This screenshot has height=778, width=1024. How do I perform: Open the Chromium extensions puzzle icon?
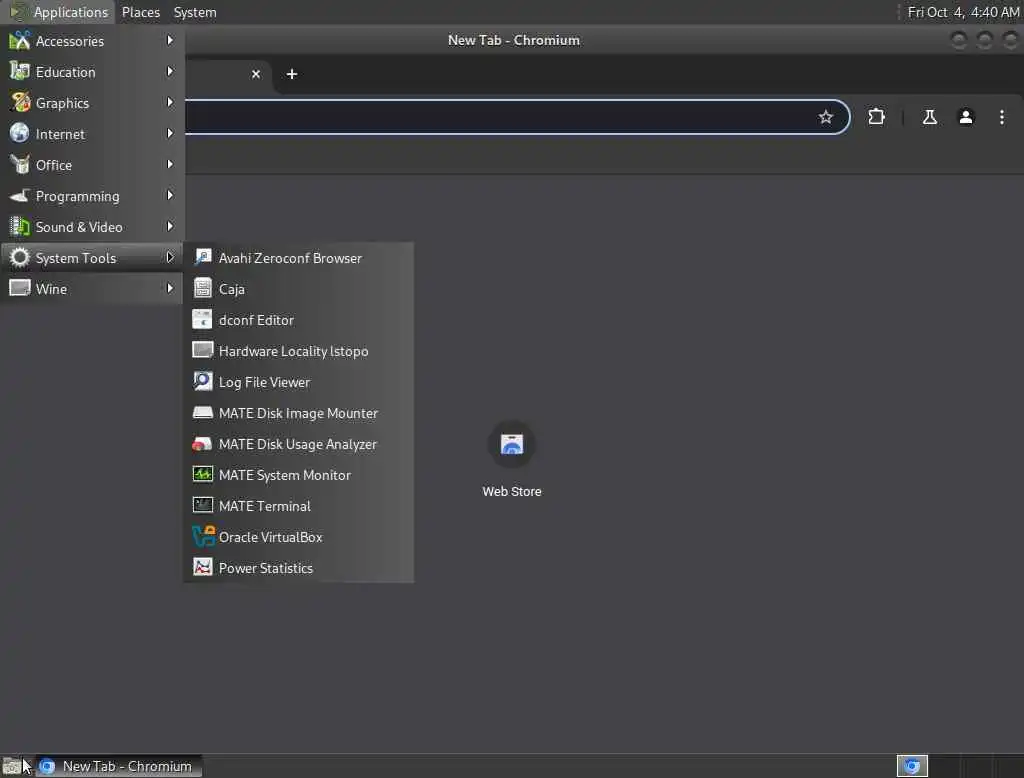[x=876, y=117]
